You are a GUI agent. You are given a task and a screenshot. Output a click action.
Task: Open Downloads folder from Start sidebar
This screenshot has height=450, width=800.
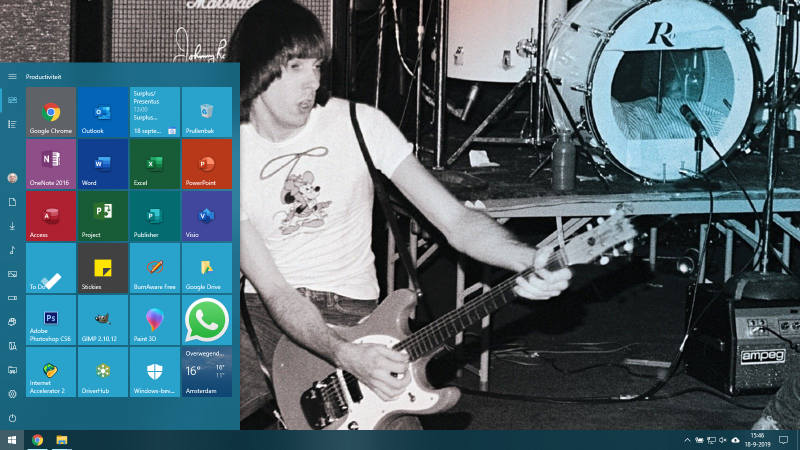click(x=12, y=226)
